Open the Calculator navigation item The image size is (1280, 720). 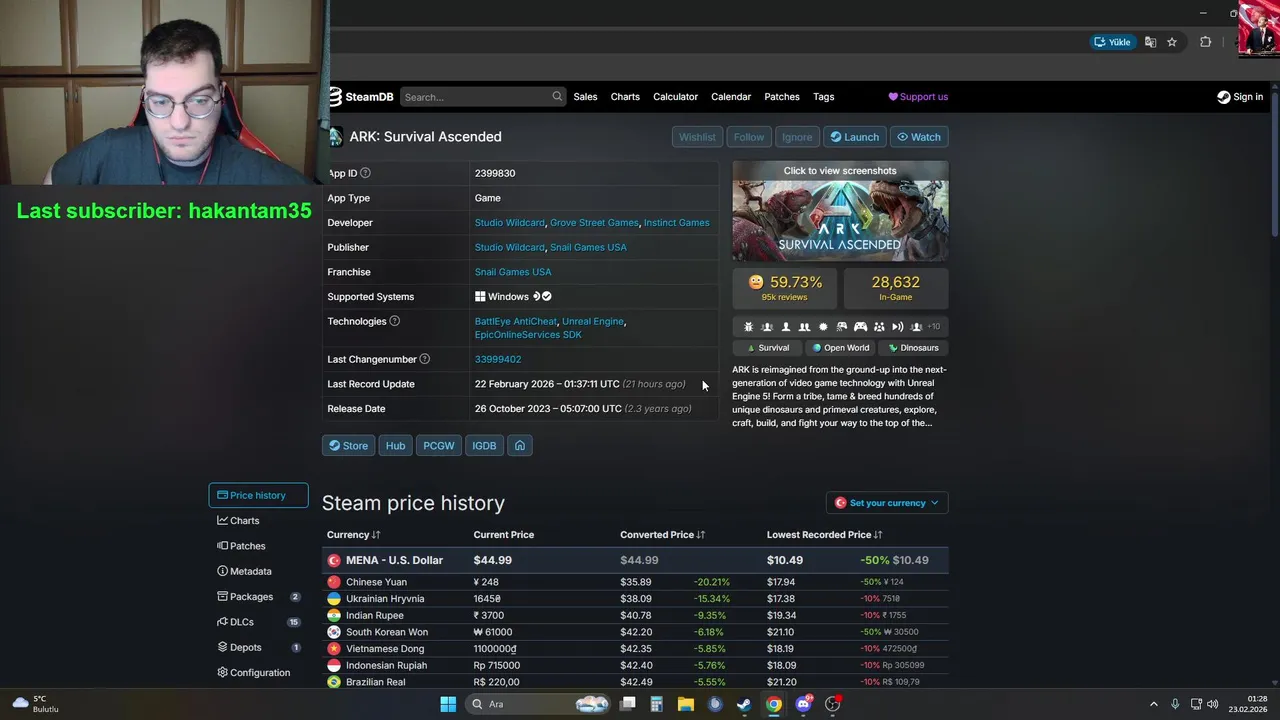pos(675,97)
